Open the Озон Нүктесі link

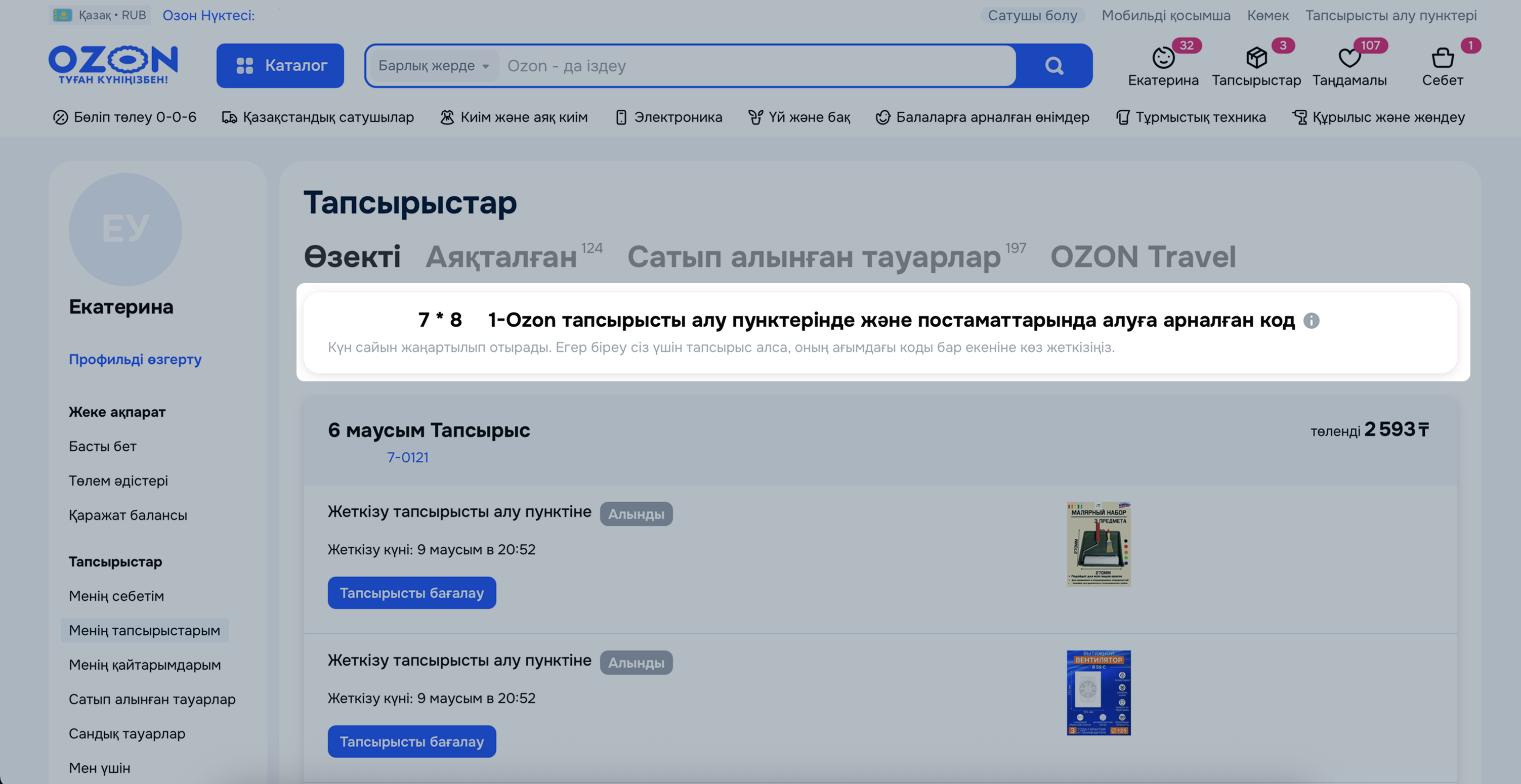208,15
